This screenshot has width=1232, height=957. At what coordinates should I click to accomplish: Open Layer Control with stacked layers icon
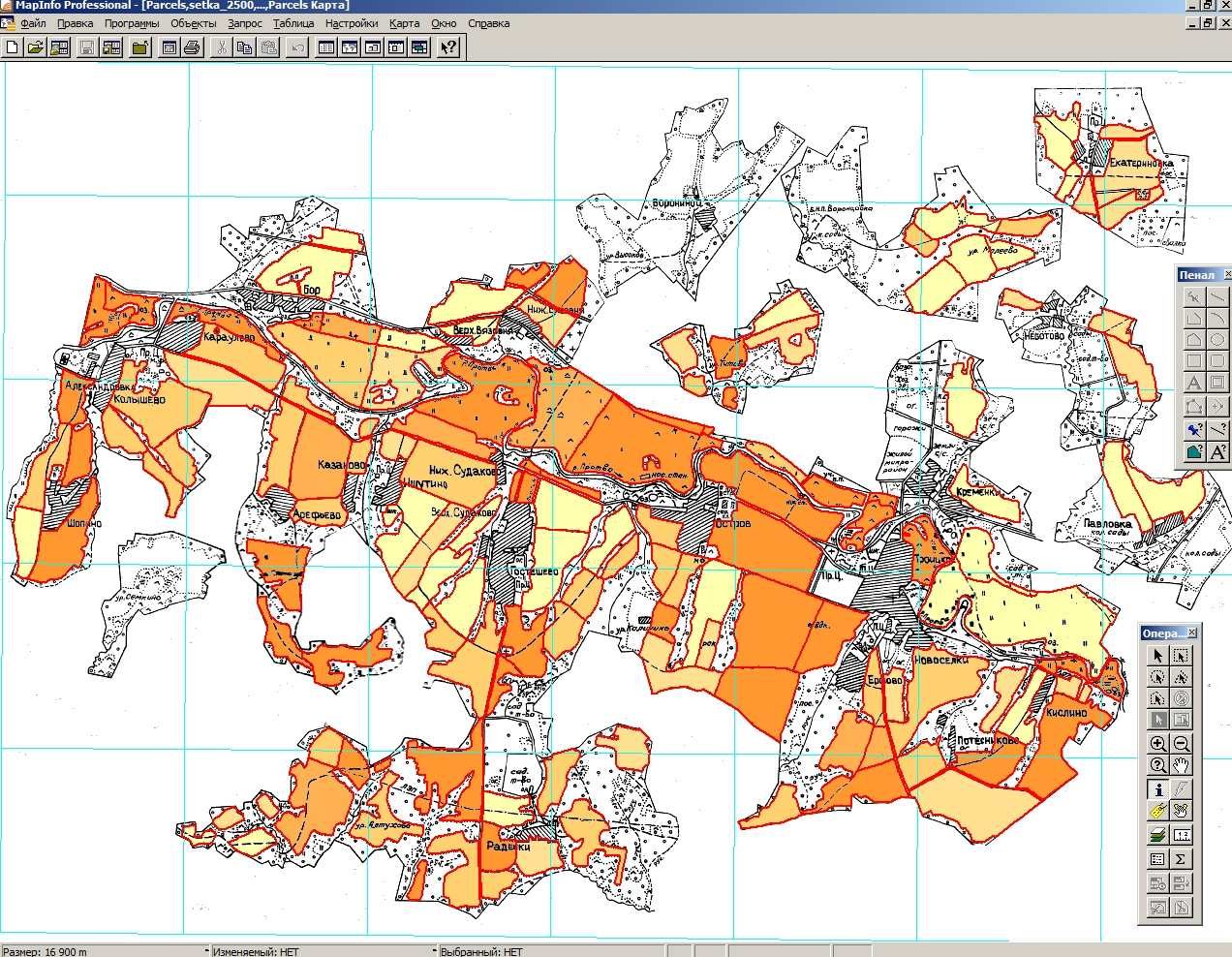(x=1158, y=834)
